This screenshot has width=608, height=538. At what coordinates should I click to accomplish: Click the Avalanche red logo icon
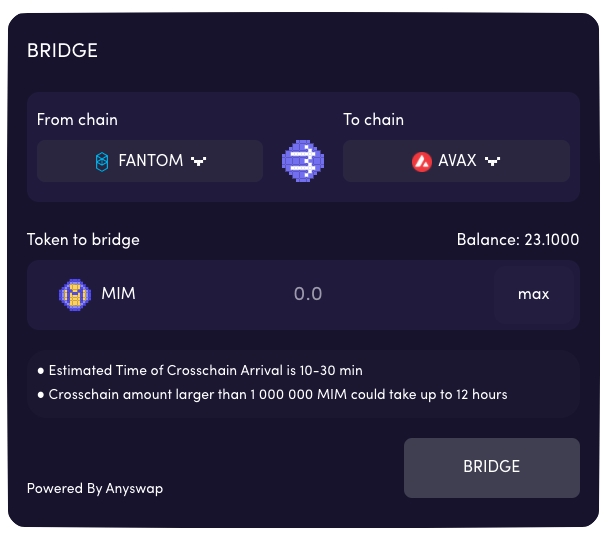tap(422, 161)
